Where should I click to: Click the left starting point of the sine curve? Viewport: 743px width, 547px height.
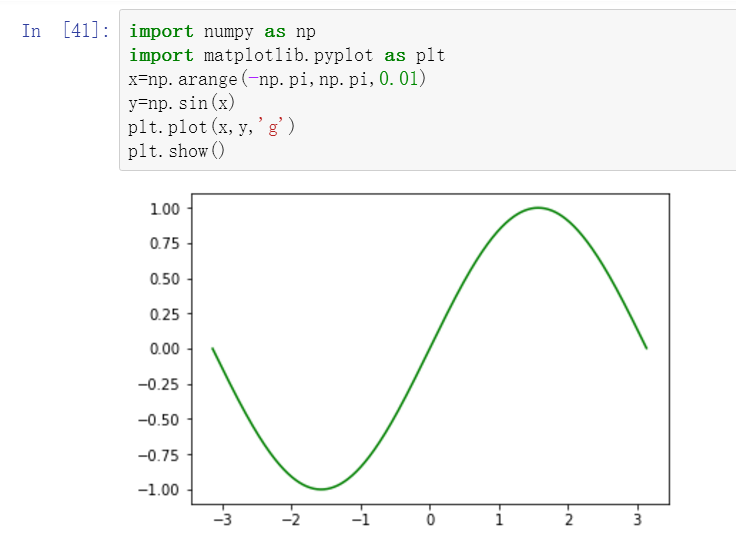click(213, 348)
